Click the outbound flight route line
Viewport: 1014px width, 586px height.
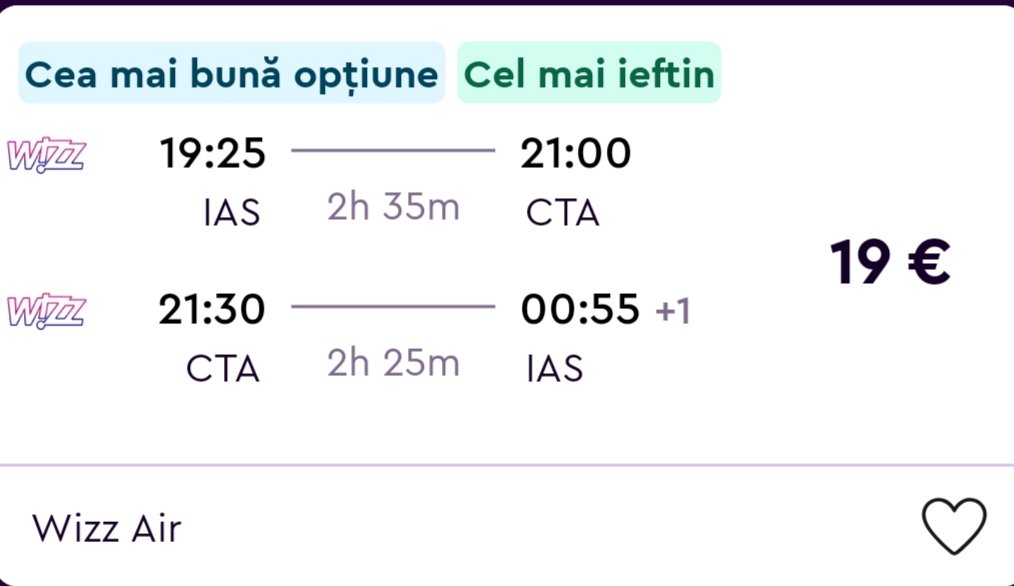point(393,152)
